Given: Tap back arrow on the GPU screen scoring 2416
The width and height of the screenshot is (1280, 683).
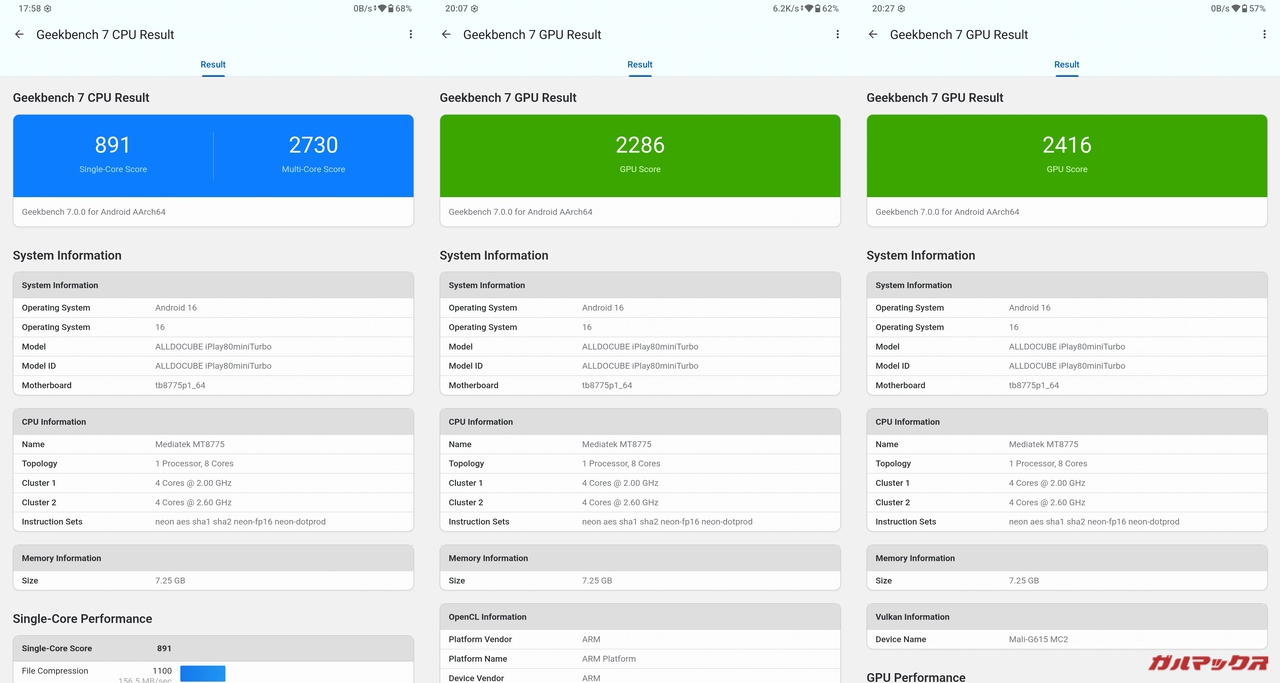Looking at the screenshot, I should click(x=873, y=34).
